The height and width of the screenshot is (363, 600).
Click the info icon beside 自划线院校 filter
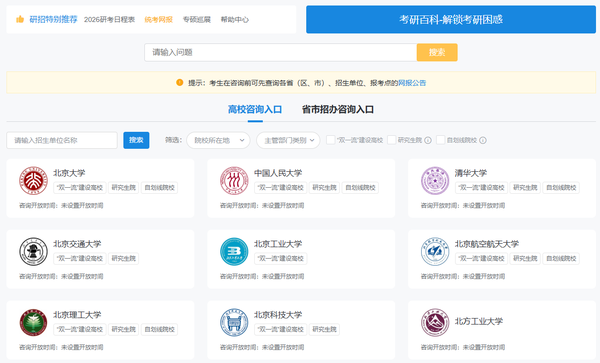tap(483, 140)
